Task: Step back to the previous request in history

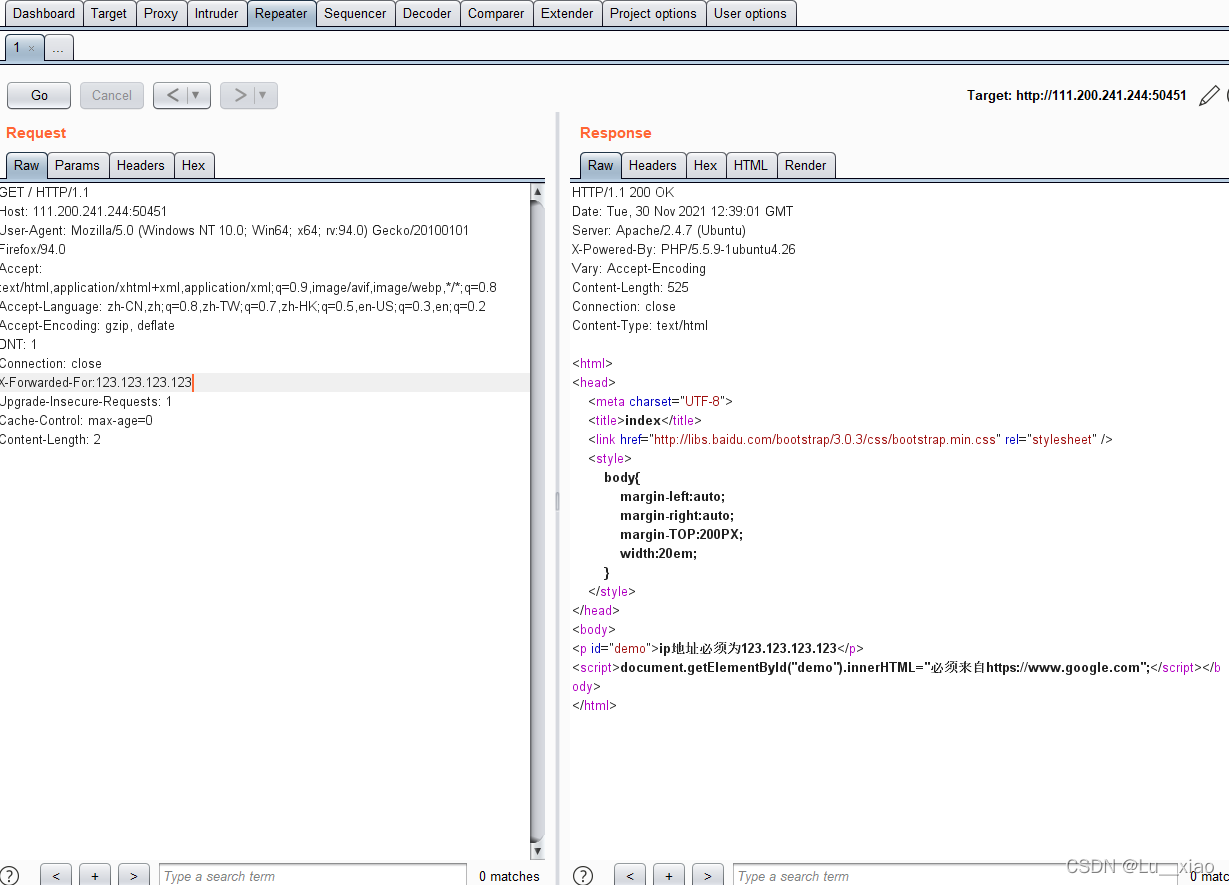Action: tap(172, 95)
